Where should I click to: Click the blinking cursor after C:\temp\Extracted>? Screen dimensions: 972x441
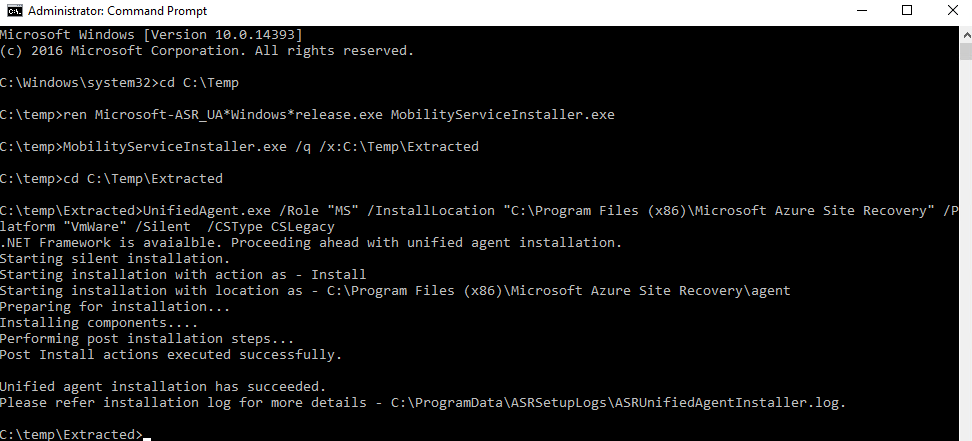pos(147,438)
